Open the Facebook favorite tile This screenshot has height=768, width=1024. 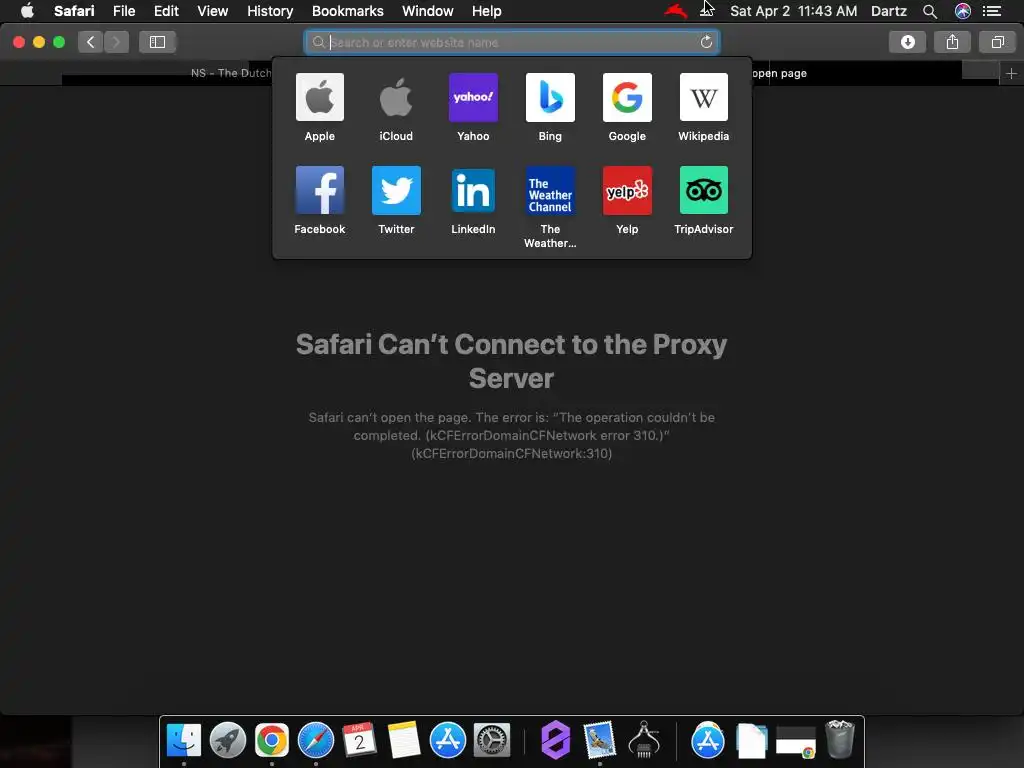[319, 190]
